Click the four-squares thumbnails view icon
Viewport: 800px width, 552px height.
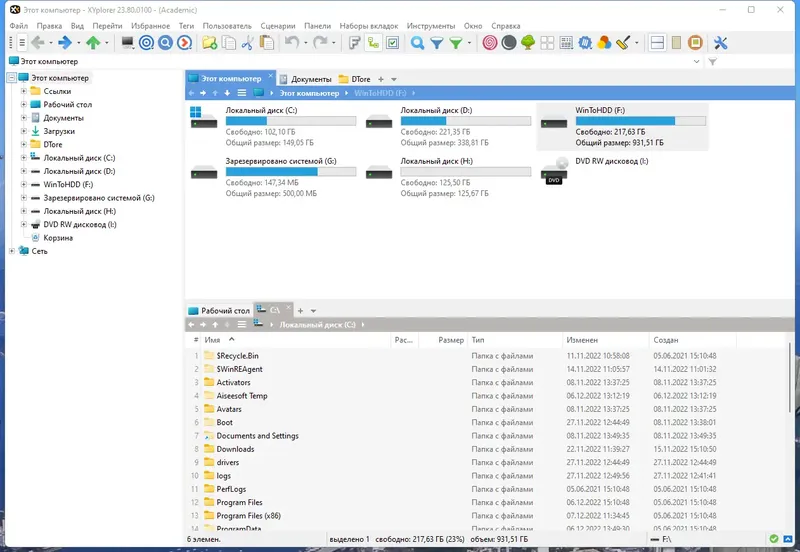coord(547,43)
